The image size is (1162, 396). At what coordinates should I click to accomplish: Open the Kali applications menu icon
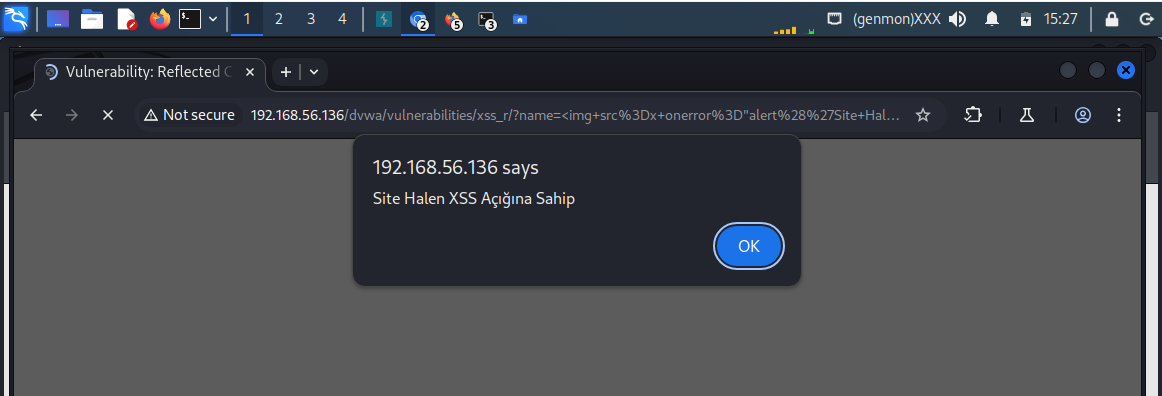point(16,19)
